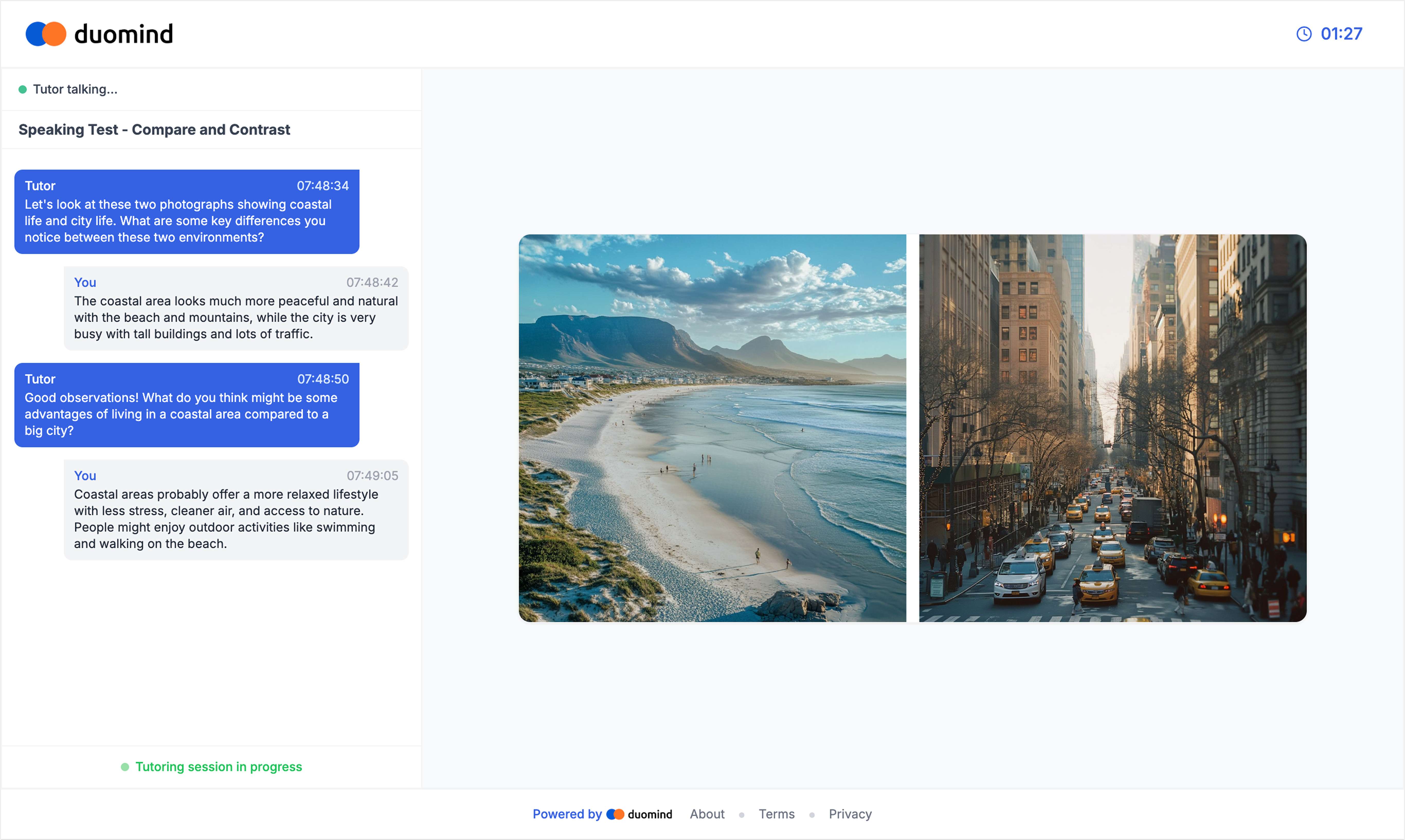Screen dimensions: 1405x840
Task: Click the Tutor talking status text
Action: [x=75, y=89]
